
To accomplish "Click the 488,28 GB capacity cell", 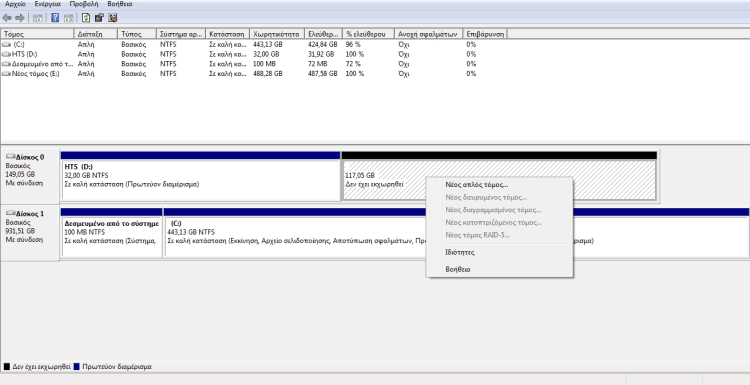I will 267,74.
